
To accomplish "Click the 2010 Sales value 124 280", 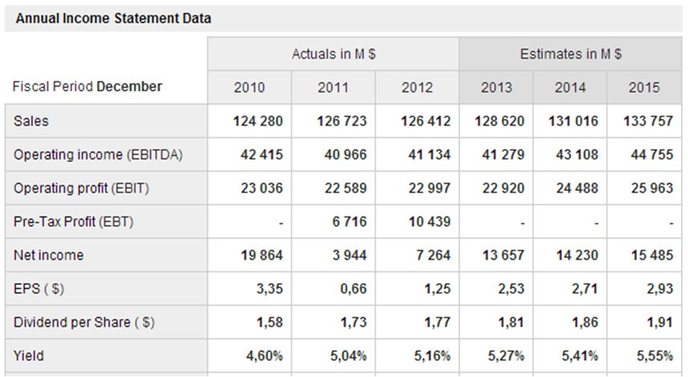I will click(x=258, y=121).
